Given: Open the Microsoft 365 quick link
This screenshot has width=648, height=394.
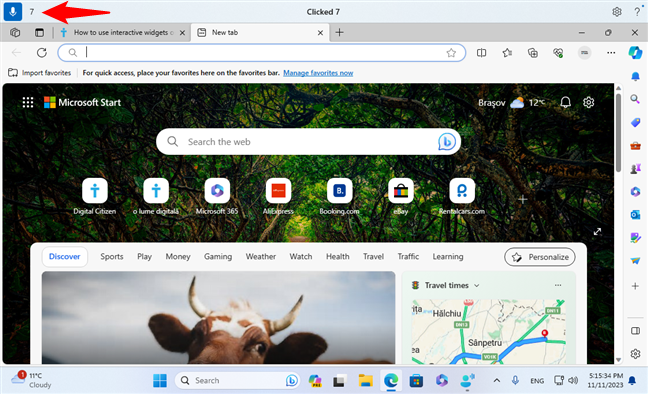Looking at the screenshot, I should [217, 197].
